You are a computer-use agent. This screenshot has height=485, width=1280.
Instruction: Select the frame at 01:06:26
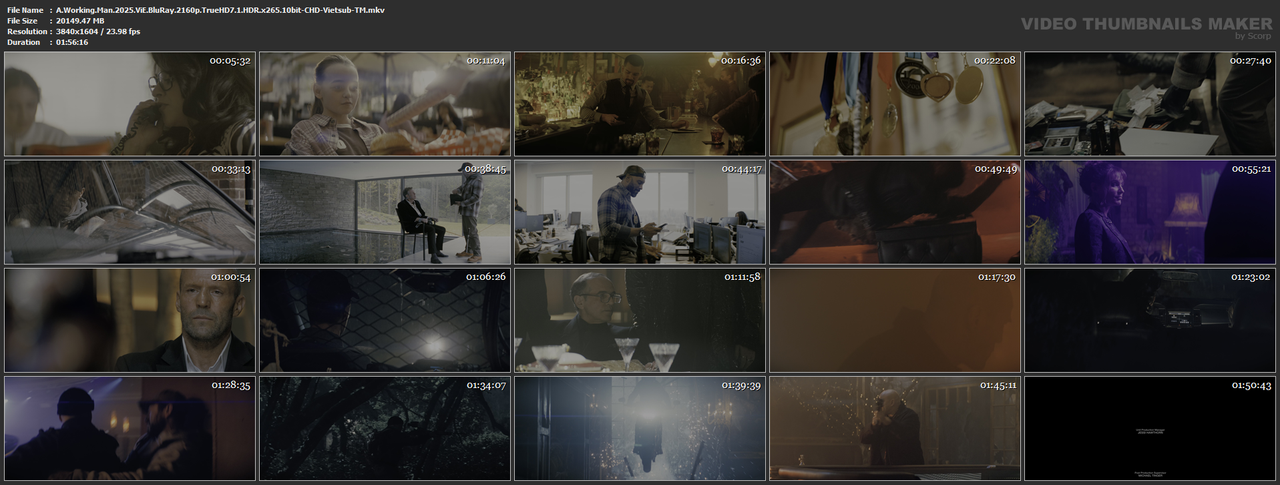(x=385, y=320)
